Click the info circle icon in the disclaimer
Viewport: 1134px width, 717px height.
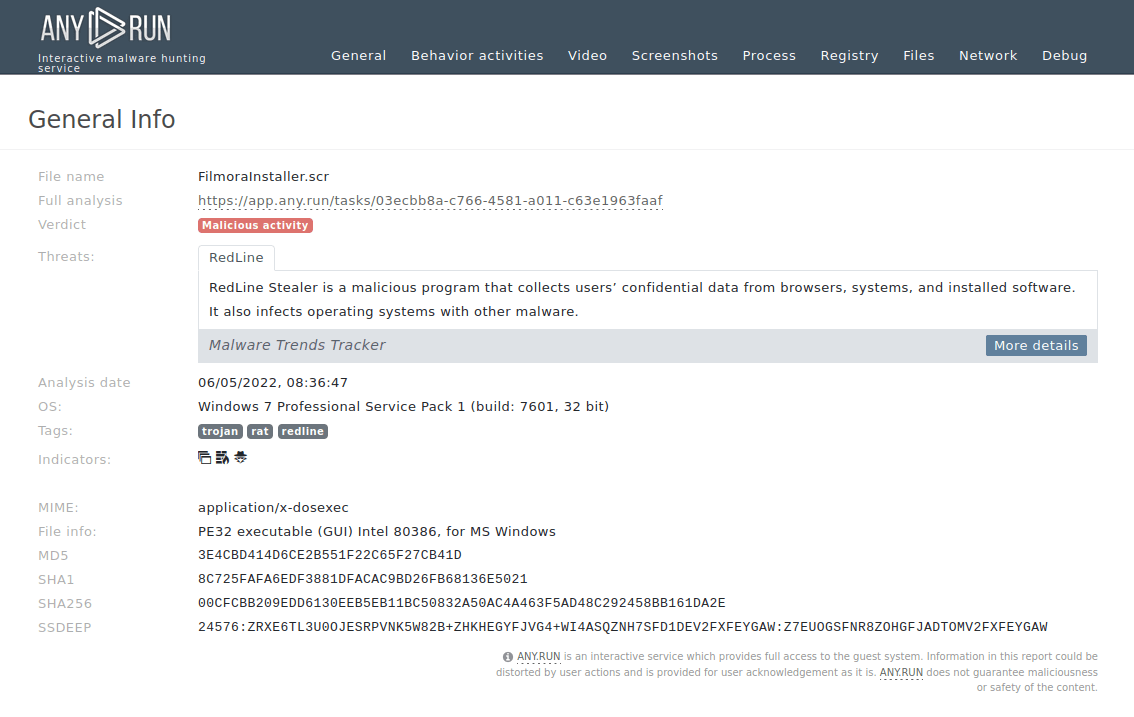tap(508, 657)
